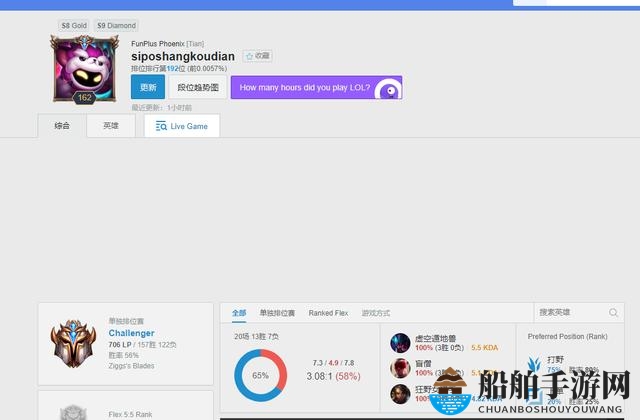Select the Ranked Flex tab

click(x=328, y=313)
